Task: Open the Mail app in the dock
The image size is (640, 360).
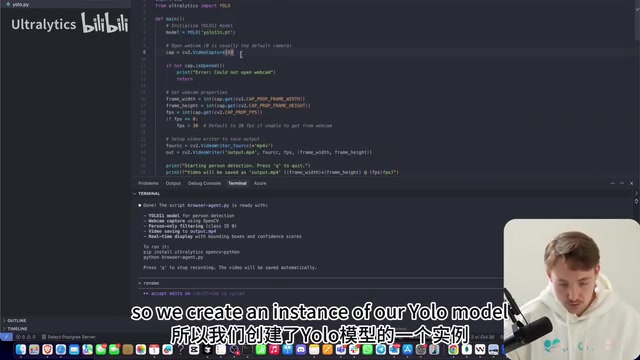Action: click(74, 349)
